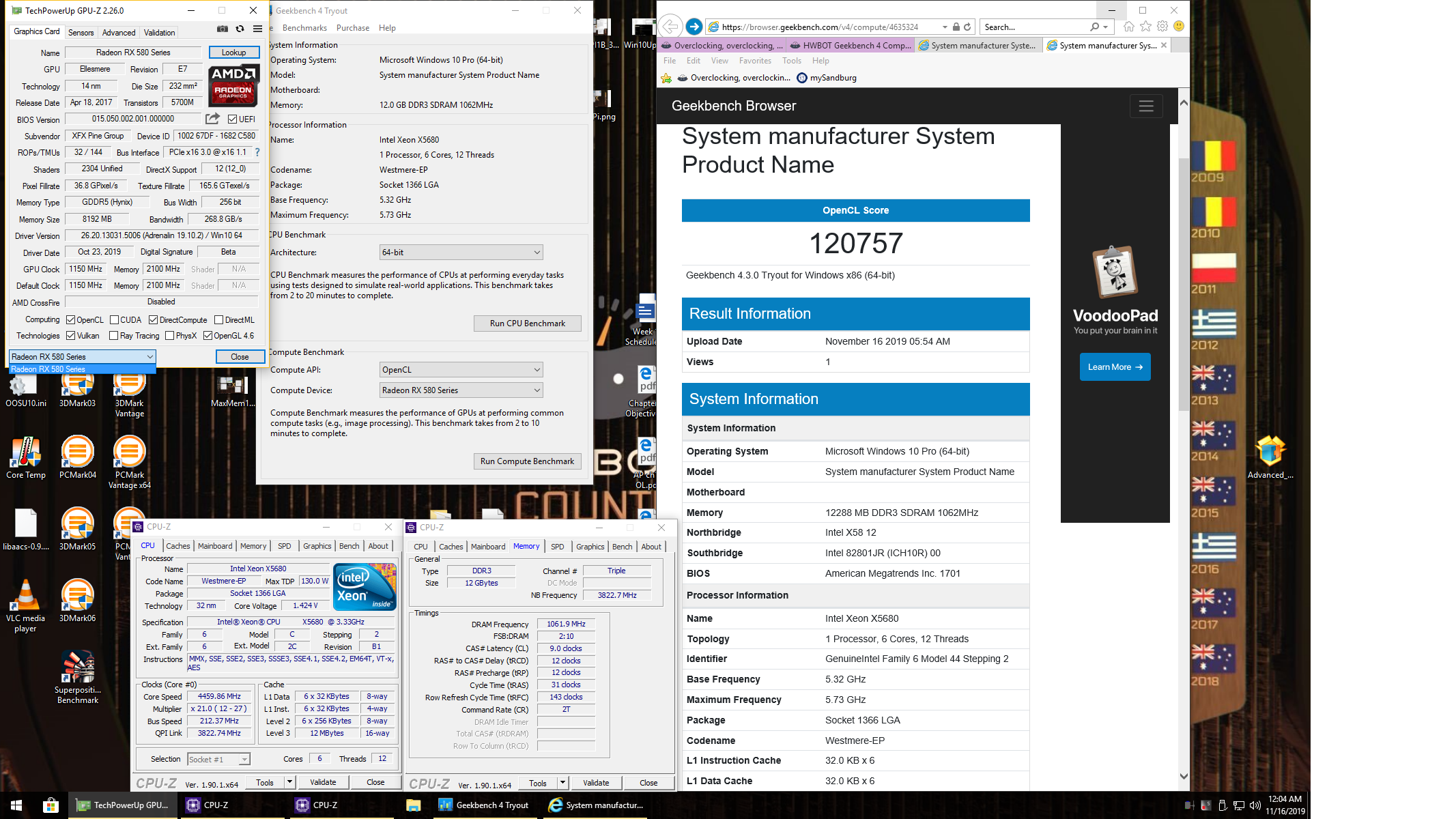Open the Favorites star icon in browser
The image size is (1456, 819).
tap(1145, 27)
